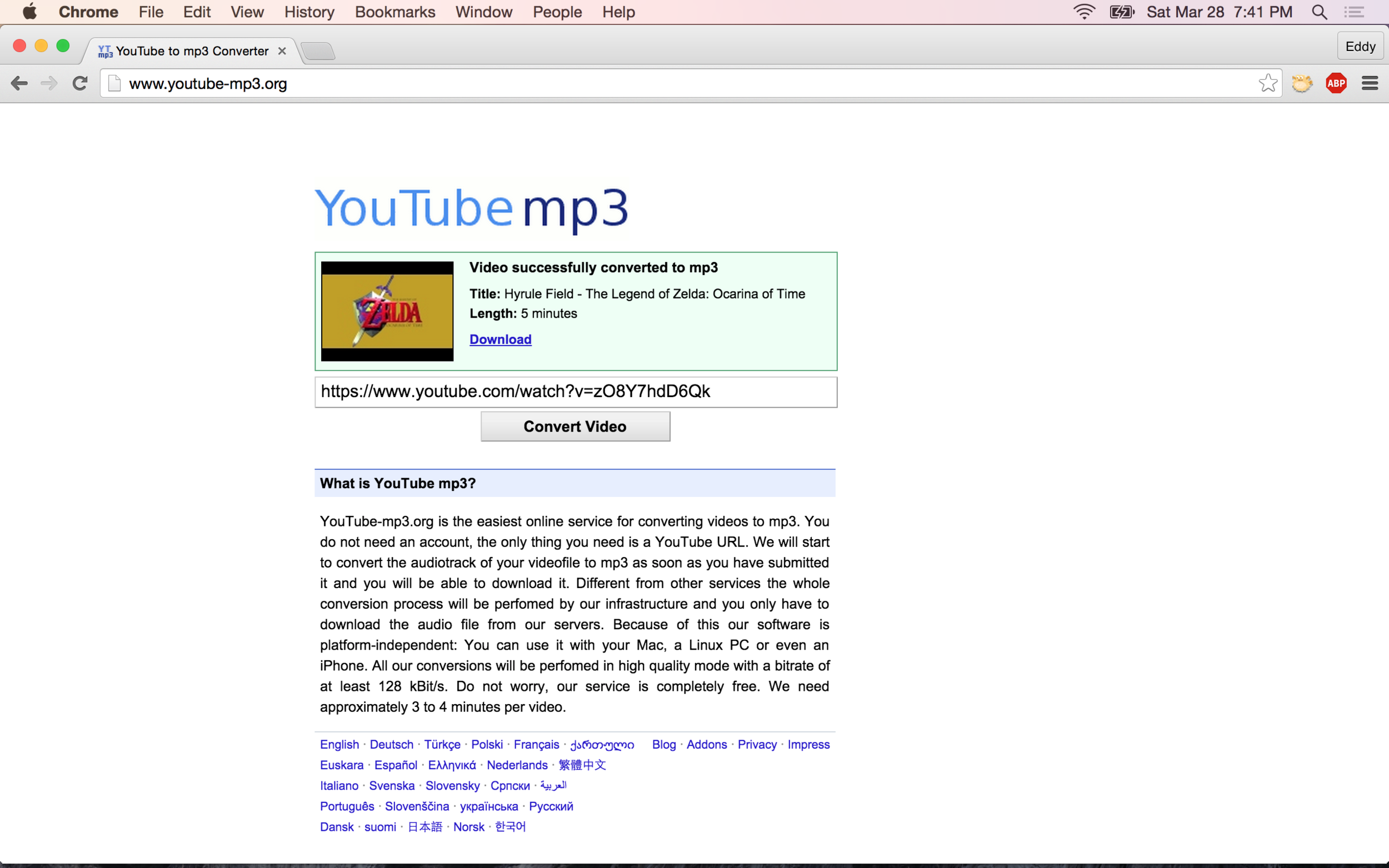Click the browser forward arrow
Screen dimensions: 1389x868
(x=49, y=83)
